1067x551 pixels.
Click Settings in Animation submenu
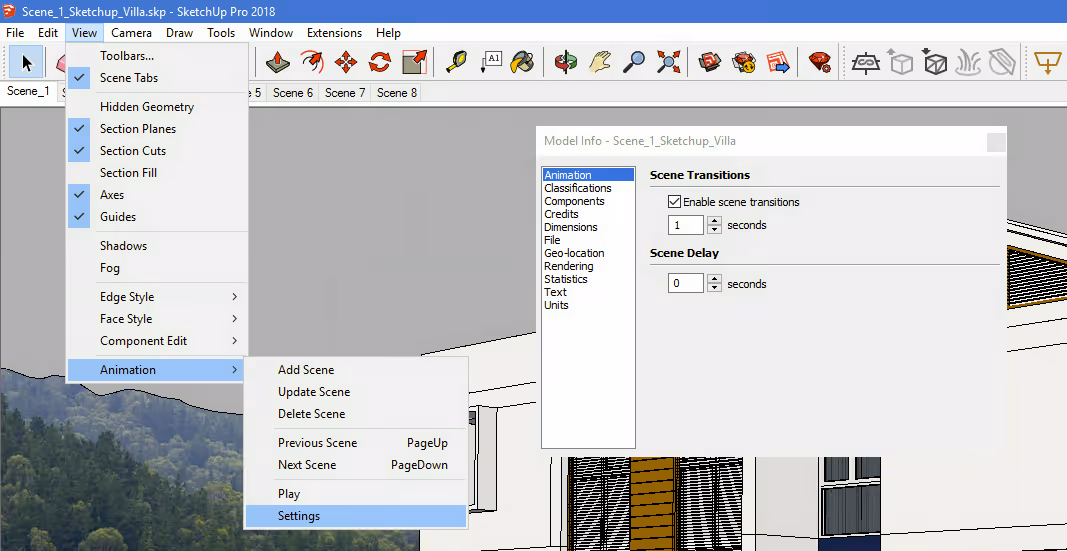point(356,516)
